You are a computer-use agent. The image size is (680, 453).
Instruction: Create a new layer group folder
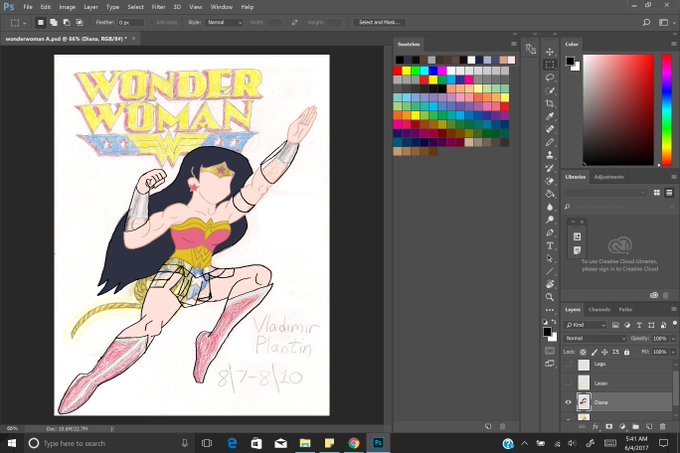[635, 427]
